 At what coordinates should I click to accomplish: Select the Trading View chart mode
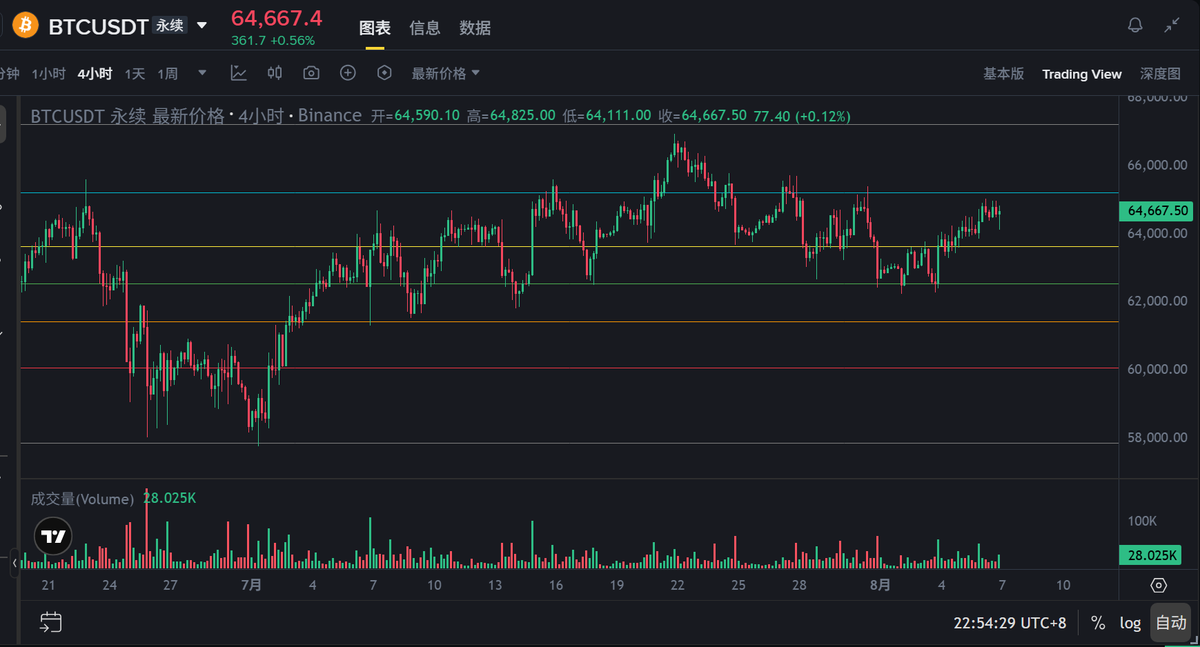click(1082, 74)
